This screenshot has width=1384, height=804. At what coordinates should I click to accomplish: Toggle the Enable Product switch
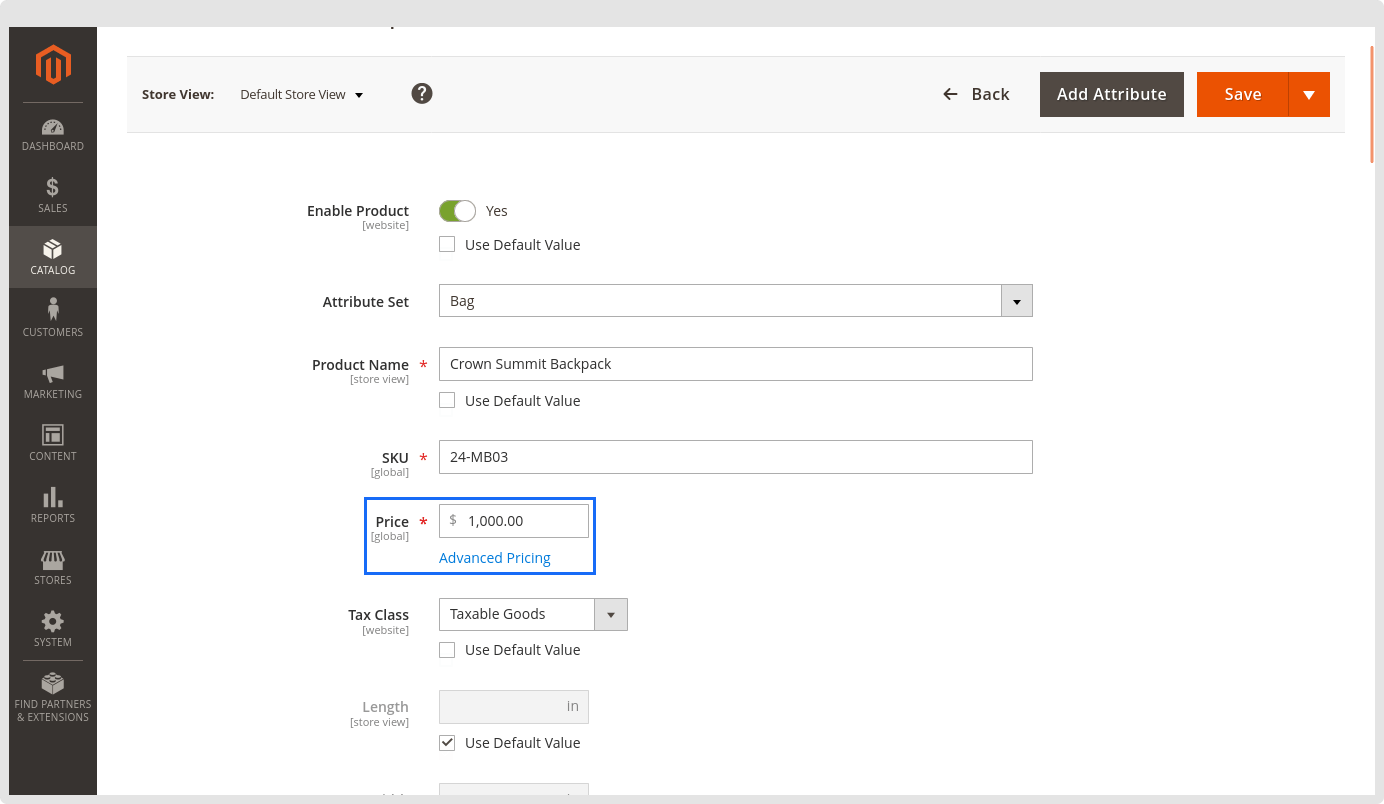click(x=457, y=211)
